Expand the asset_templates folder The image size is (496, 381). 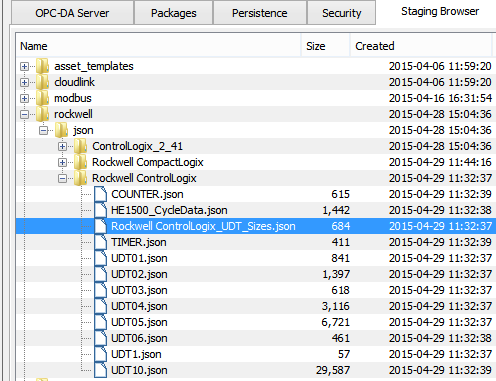[24, 66]
